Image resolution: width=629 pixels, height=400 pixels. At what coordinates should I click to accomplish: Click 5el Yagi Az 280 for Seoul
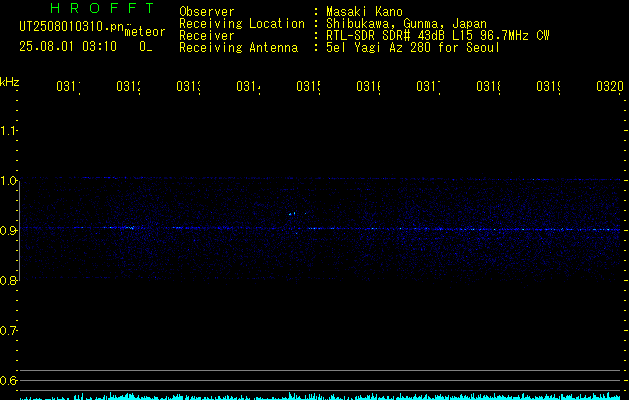pyautogui.click(x=413, y=48)
